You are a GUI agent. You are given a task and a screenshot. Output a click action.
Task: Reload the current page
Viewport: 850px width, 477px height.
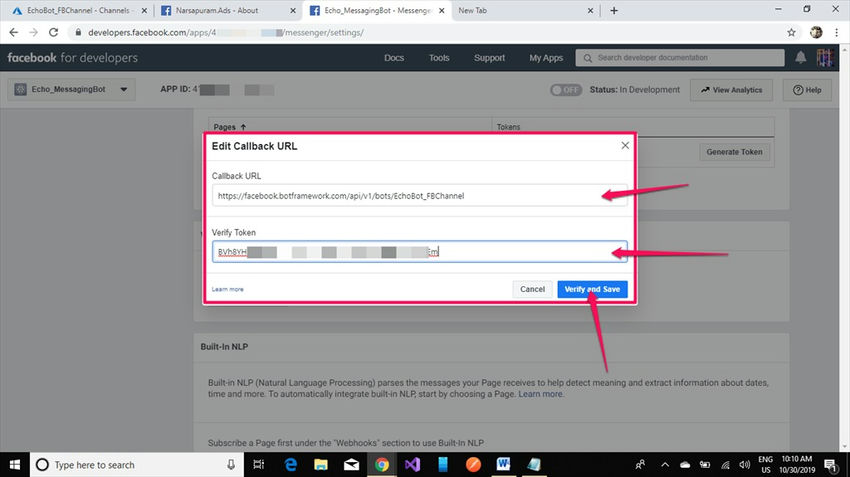pyautogui.click(x=53, y=33)
